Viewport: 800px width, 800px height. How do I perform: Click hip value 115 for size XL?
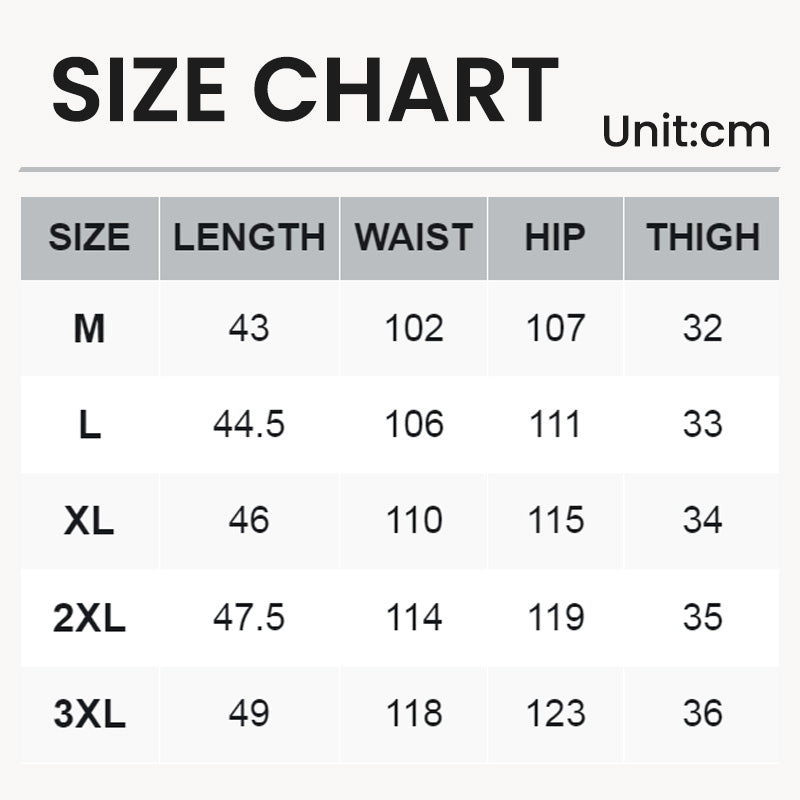point(555,521)
